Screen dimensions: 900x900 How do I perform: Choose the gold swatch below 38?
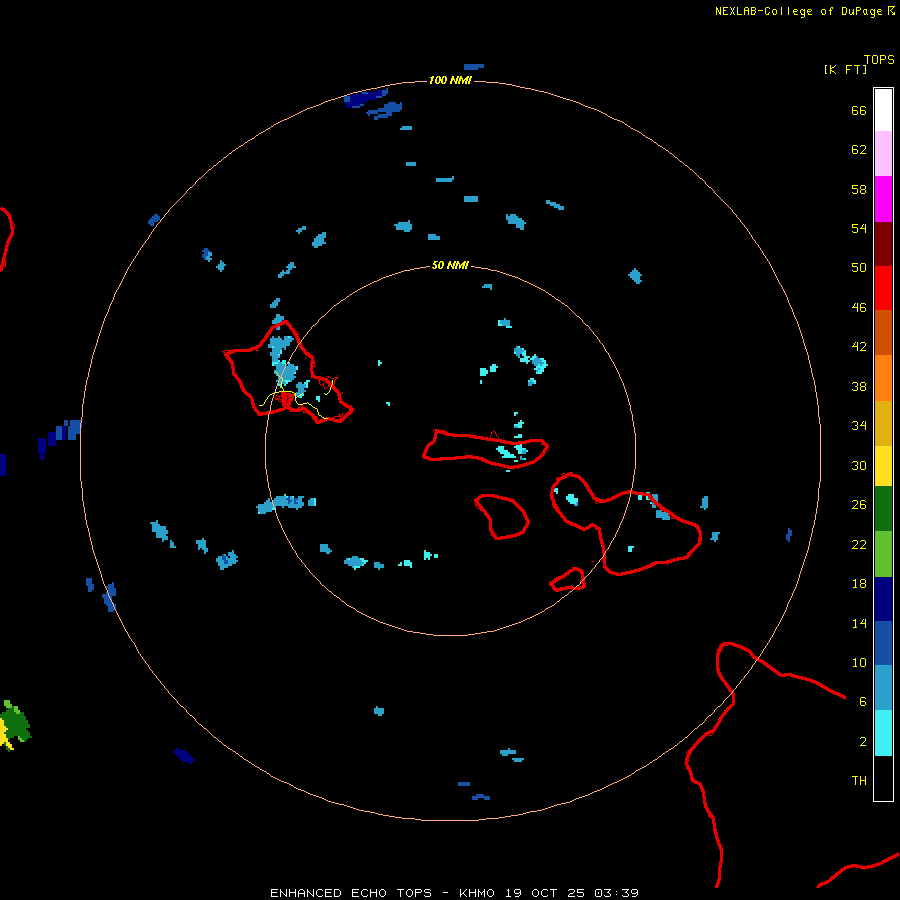[883, 423]
